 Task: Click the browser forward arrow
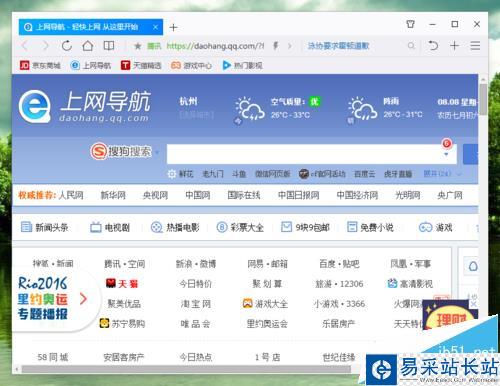coord(46,46)
